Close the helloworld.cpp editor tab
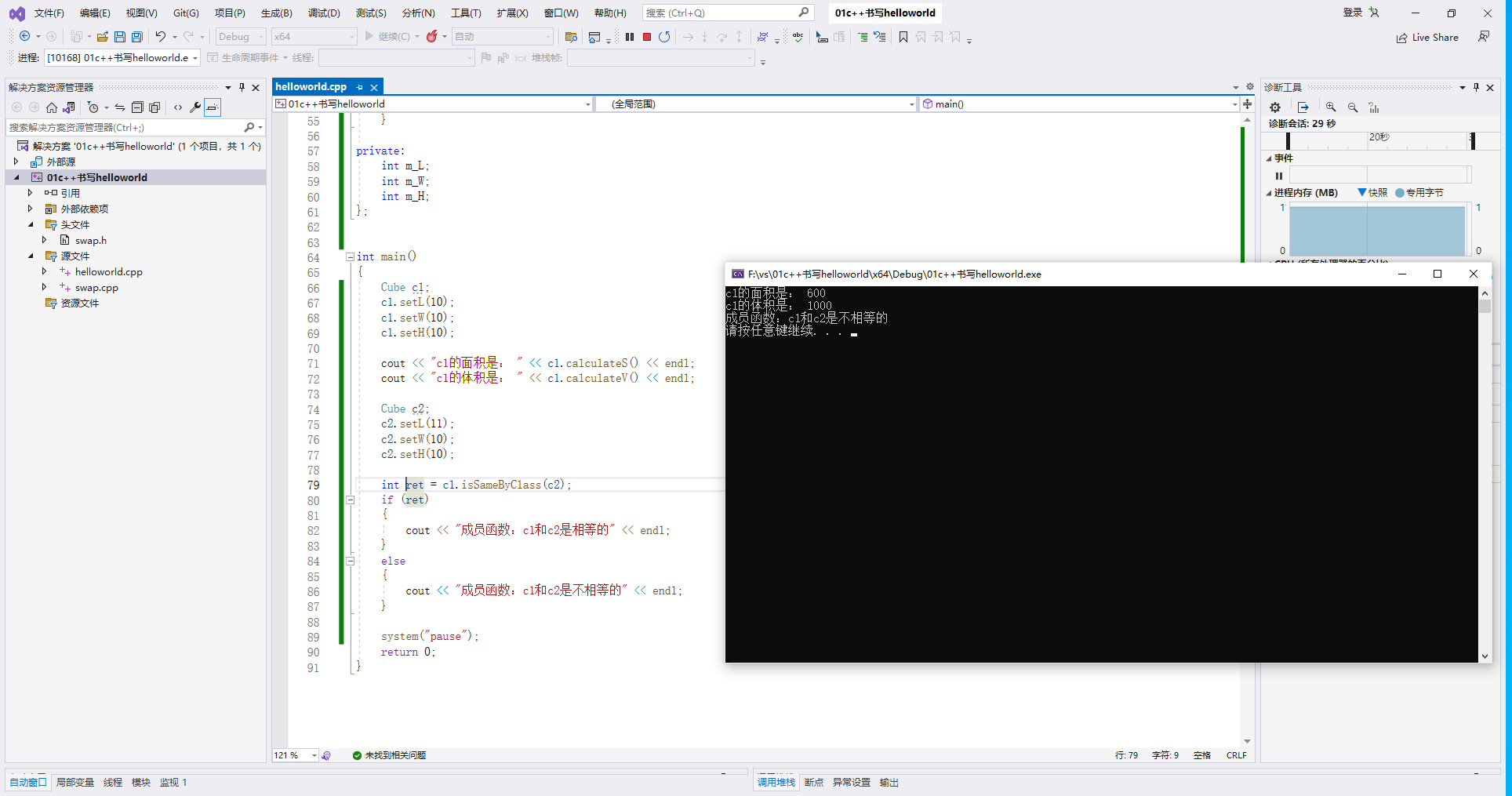The width and height of the screenshot is (1512, 796). click(374, 87)
